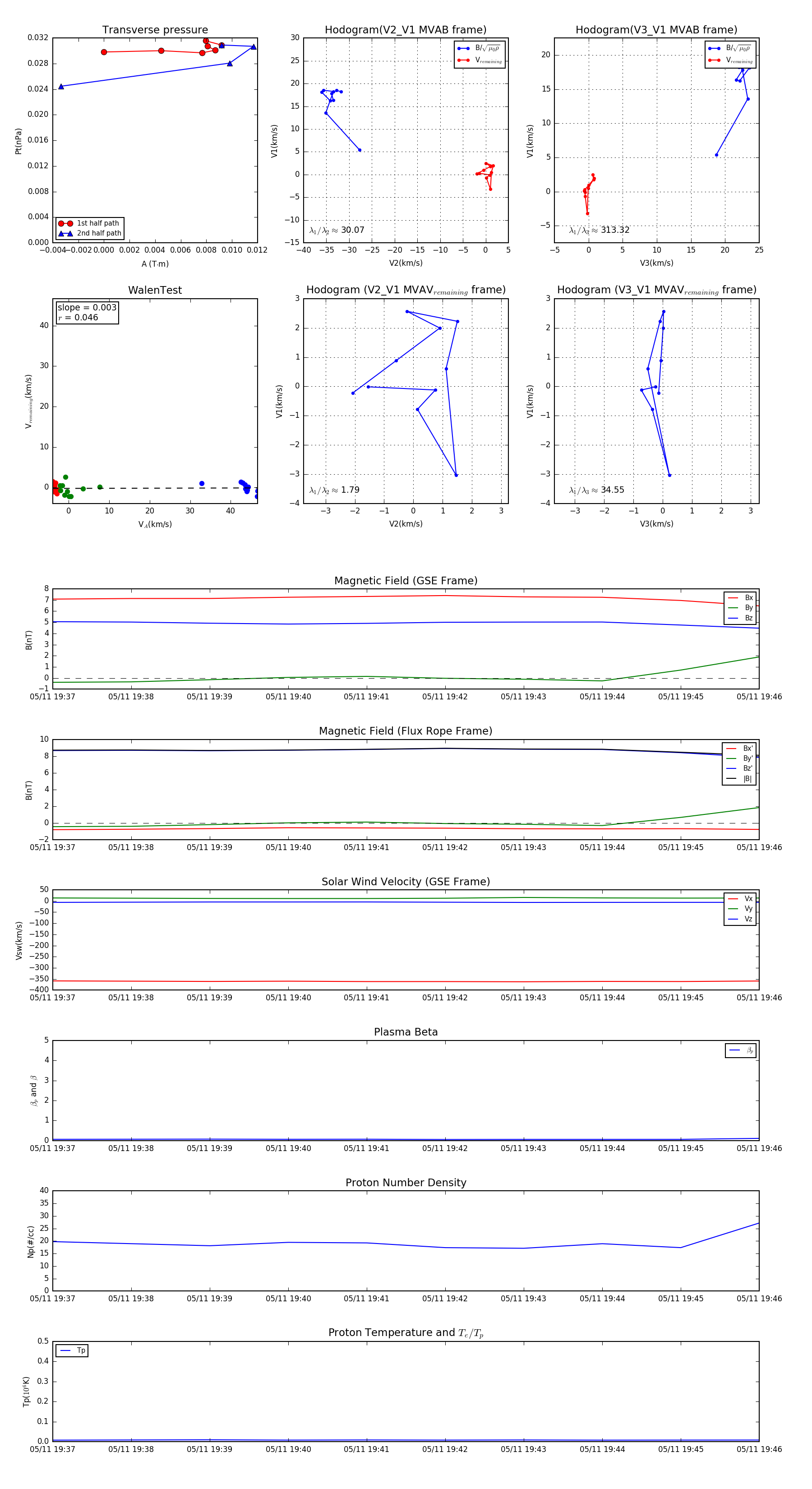This screenshot has height=1489, width=812.
Task: Click the V2_V1 MVAB legend's Vremaining entry
Action: click(479, 60)
